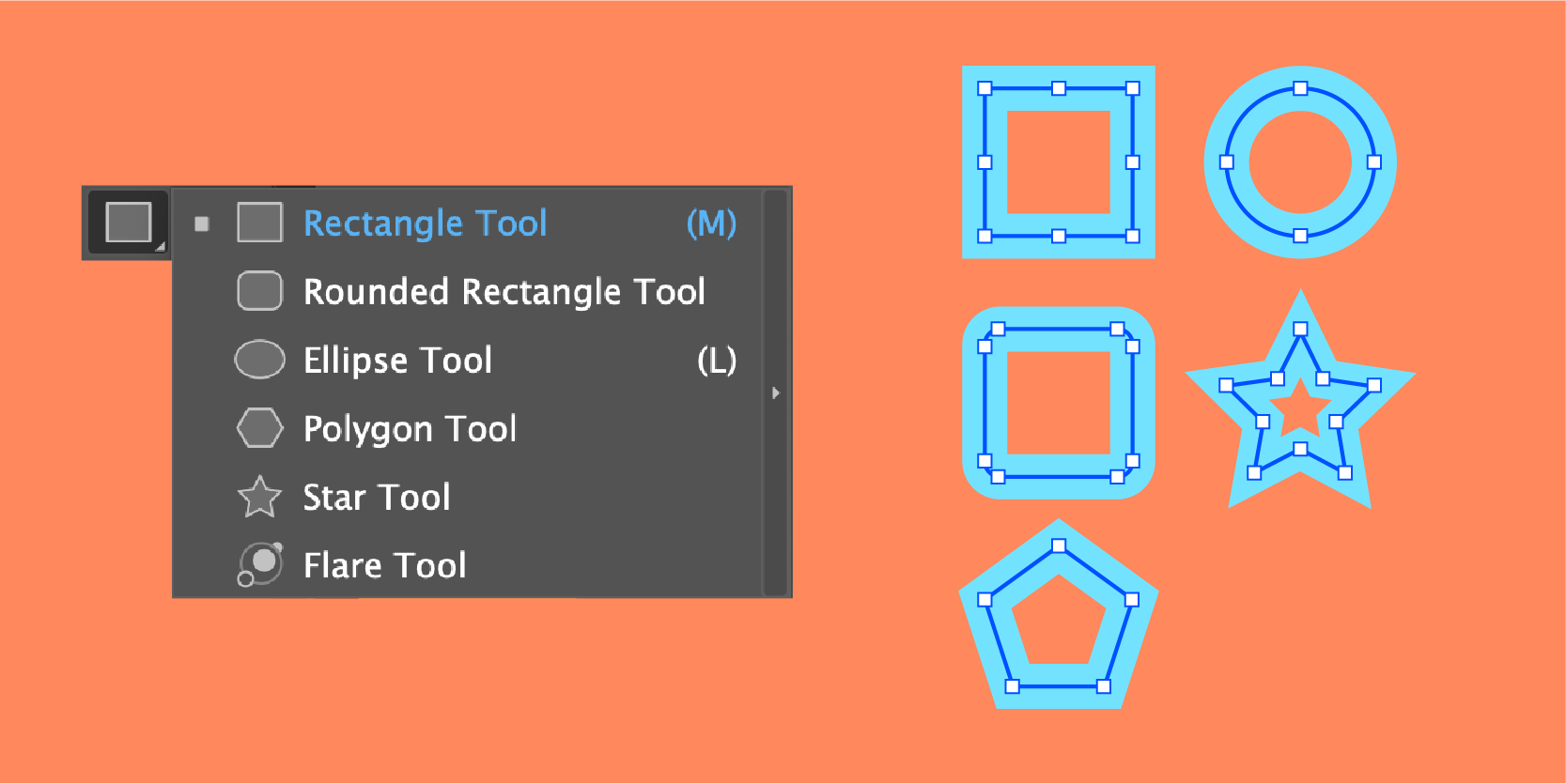Pick the Polygon Tool hexagon icon
This screenshot has height=784, width=1566.
(x=259, y=428)
